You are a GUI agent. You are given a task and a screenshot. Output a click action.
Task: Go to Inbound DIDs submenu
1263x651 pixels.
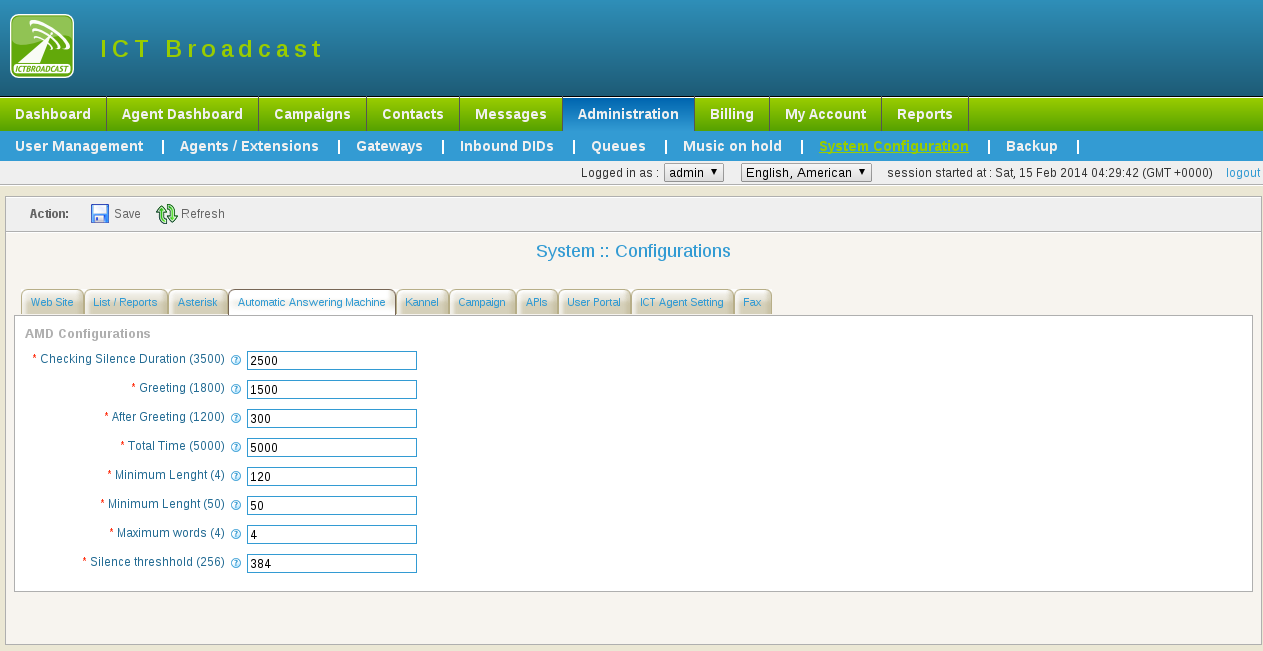pos(507,146)
